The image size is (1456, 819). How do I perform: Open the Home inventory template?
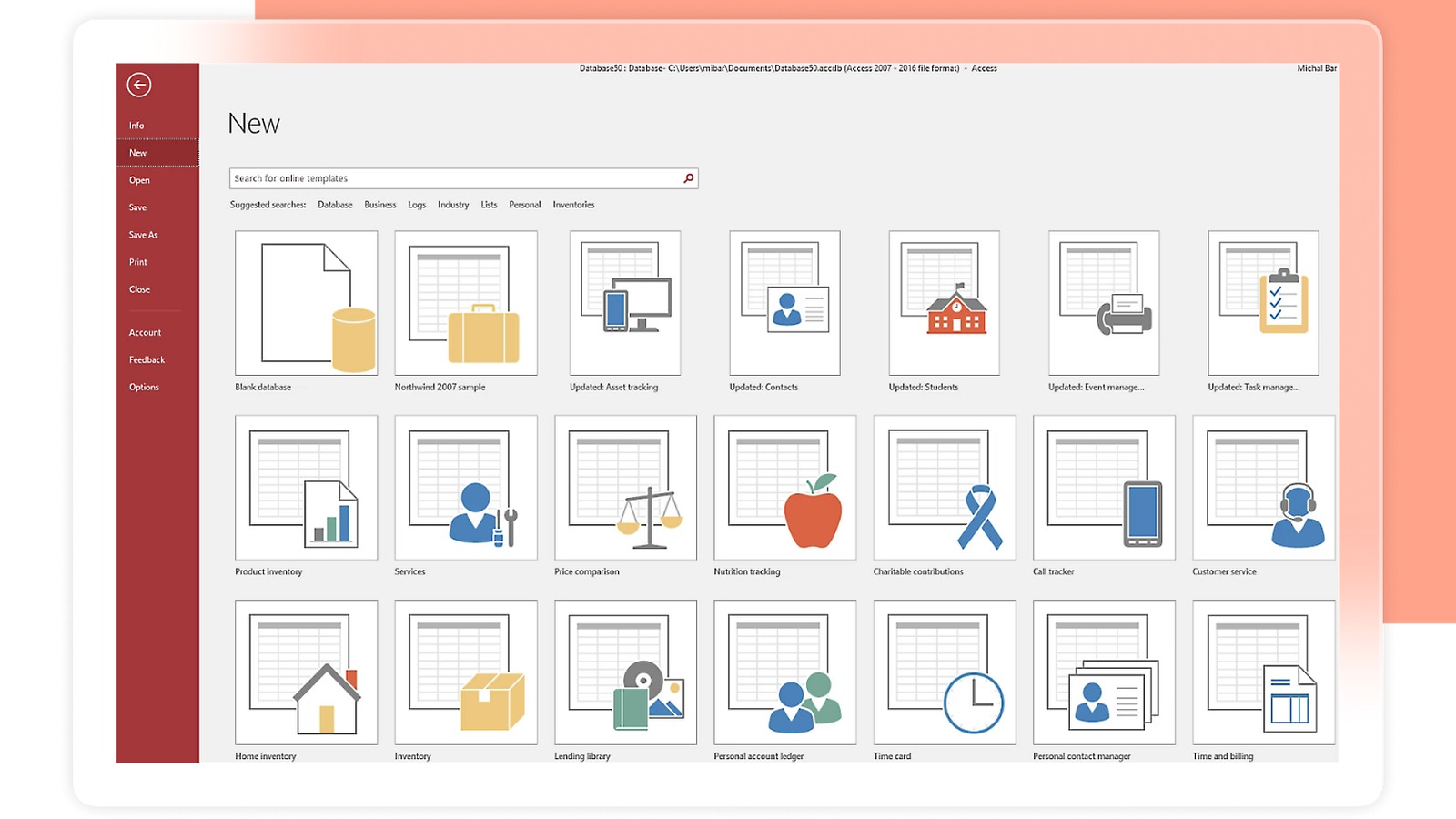(306, 672)
